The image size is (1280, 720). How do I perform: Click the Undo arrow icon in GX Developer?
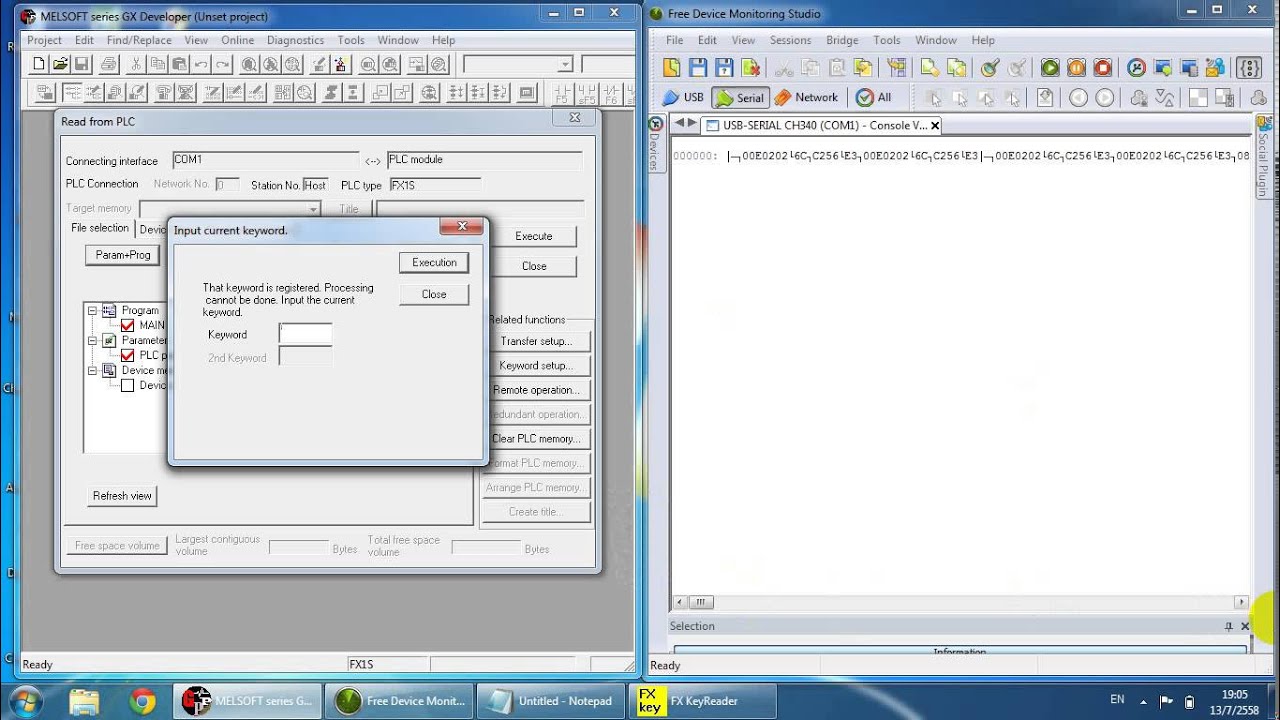[x=201, y=64]
